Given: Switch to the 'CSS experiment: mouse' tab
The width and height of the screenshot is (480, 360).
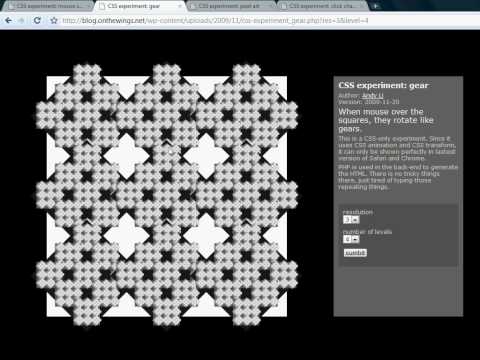Looking at the screenshot, I should (x=48, y=6).
